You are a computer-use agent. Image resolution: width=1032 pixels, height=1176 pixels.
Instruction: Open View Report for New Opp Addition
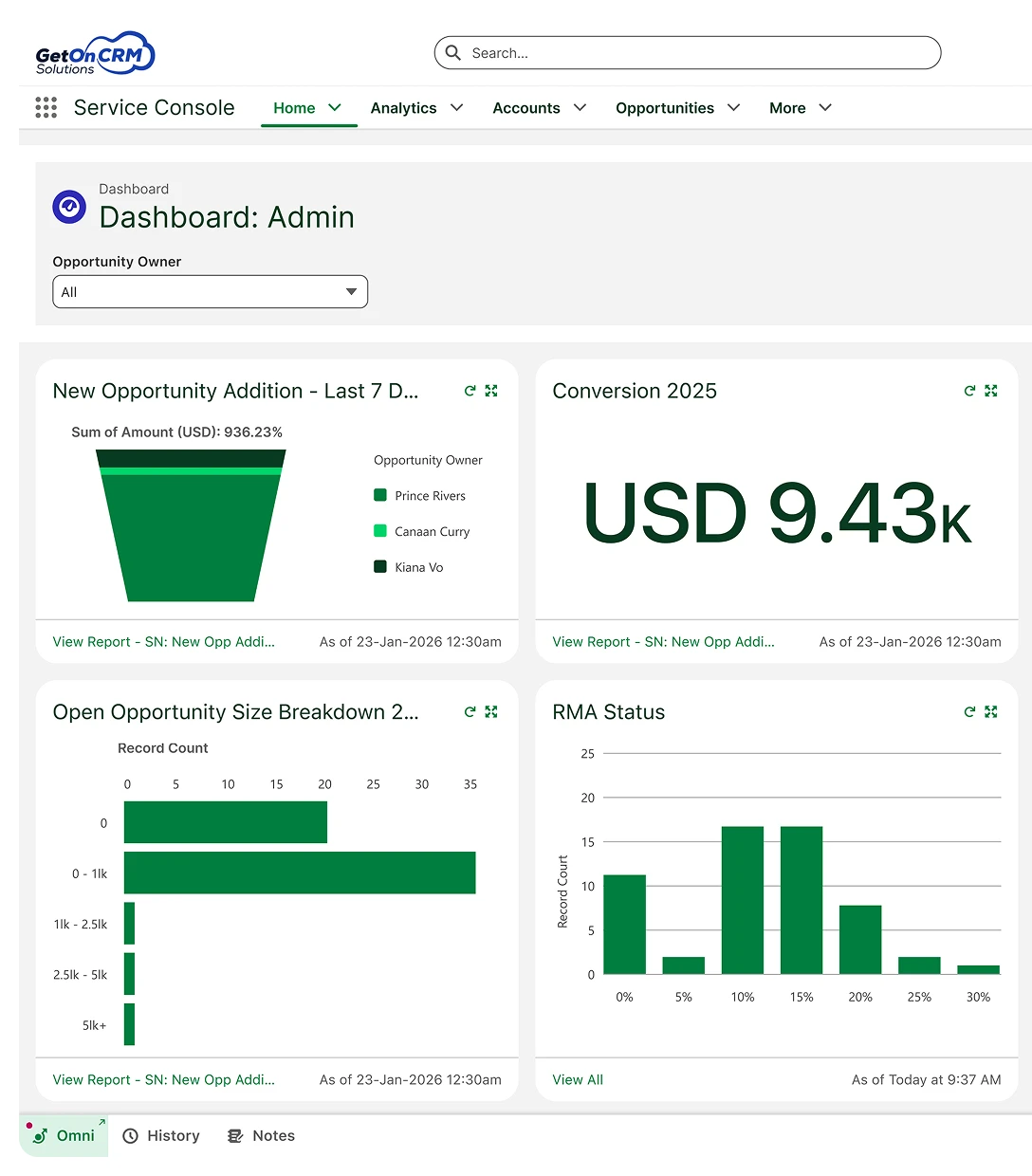coord(163,641)
